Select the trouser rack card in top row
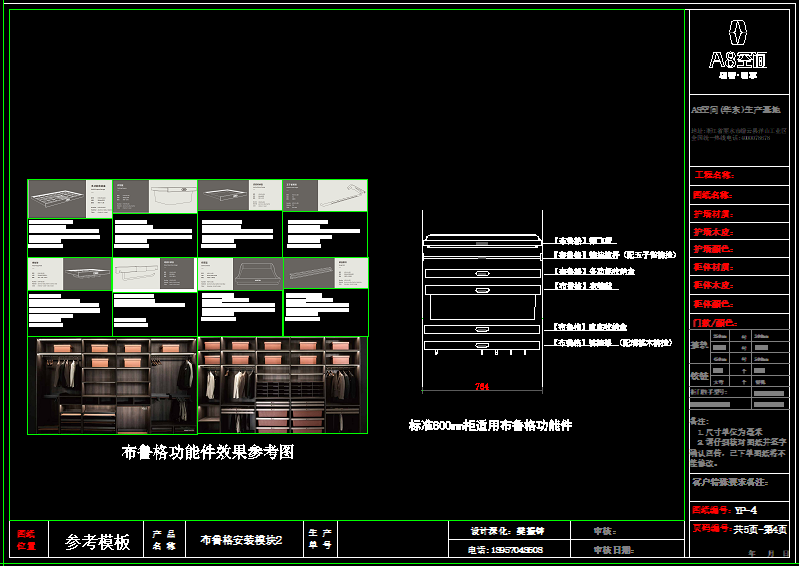This screenshot has width=799, height=566. pos(325,195)
